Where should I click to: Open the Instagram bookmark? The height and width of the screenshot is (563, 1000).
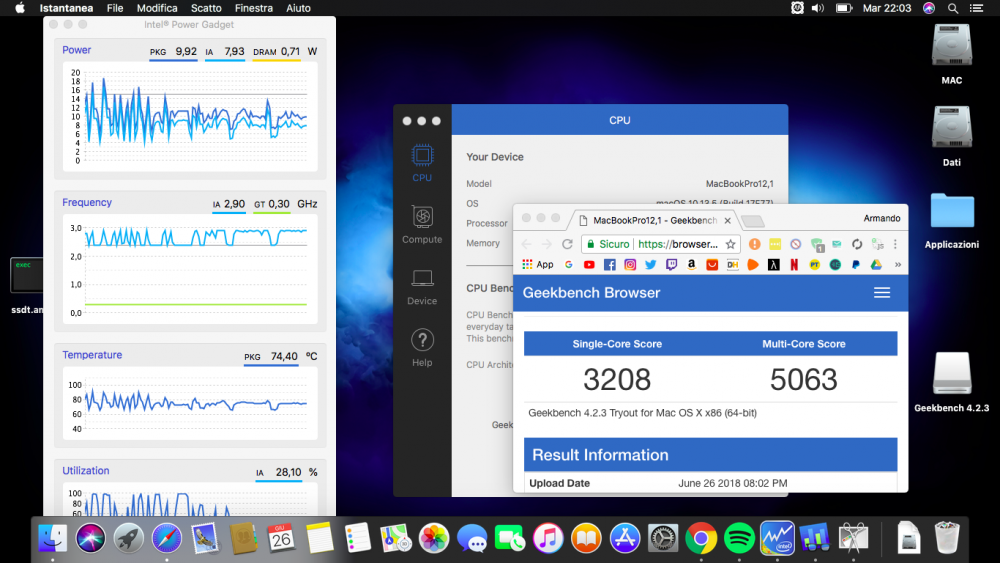629,265
